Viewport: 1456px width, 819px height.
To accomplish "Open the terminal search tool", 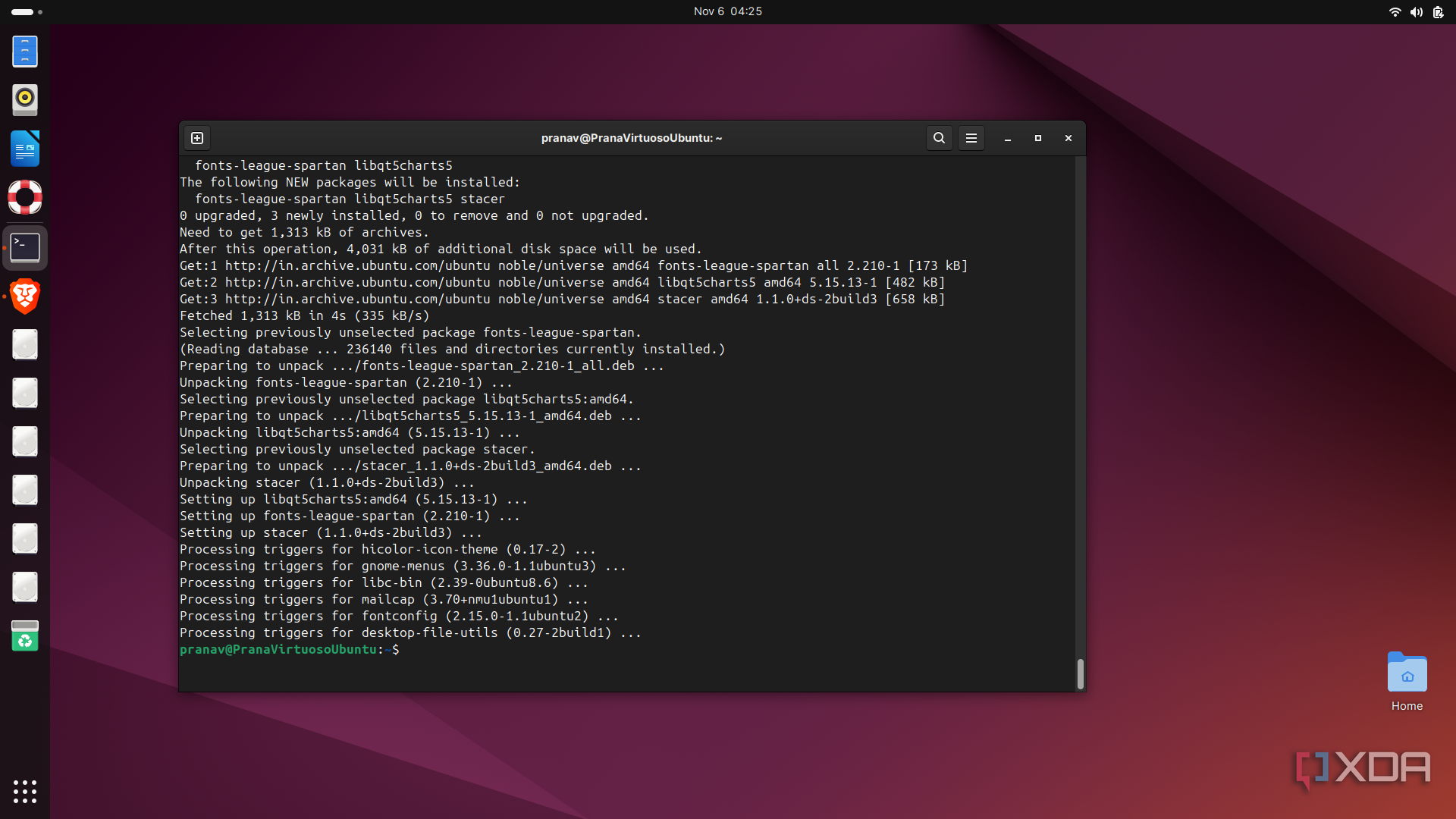I will [939, 138].
